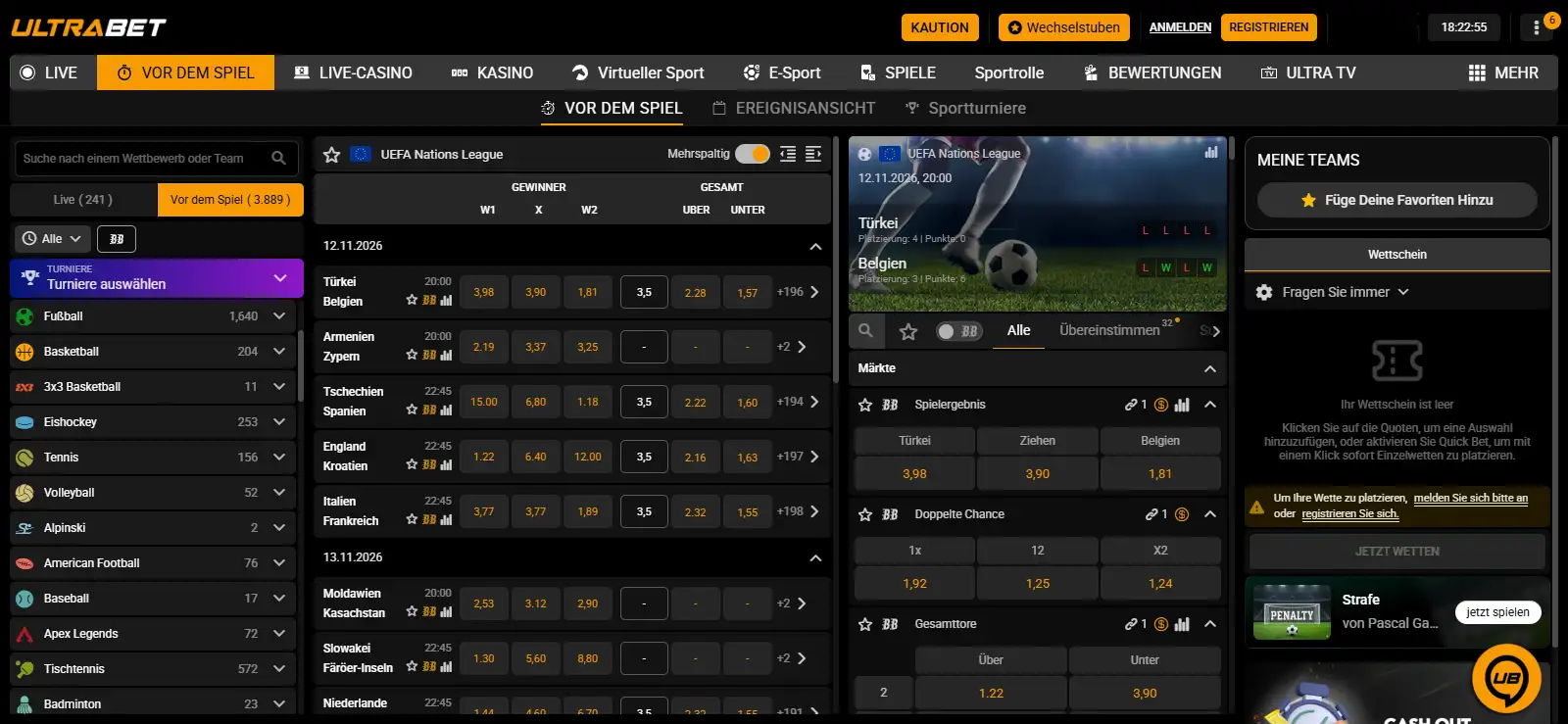The width and height of the screenshot is (1568, 724).
Task: Click the cash-out coin icon for Doppelte Chance
Action: [x=1182, y=514]
